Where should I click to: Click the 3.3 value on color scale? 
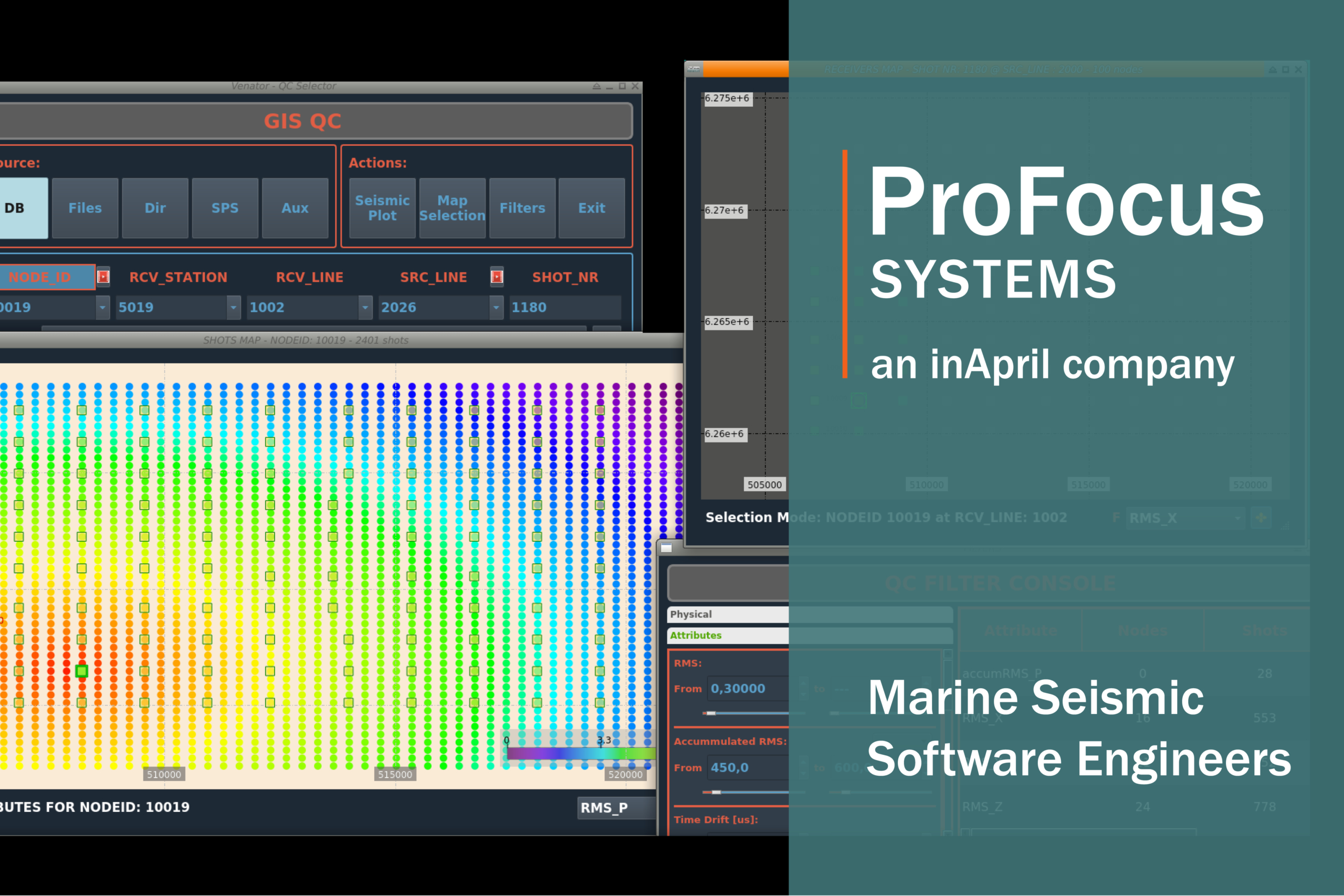tap(604, 740)
